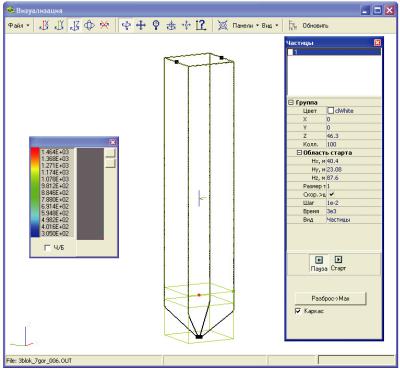The image size is (400, 369).
Task: Click the rotate view tool icon
Action: pos(126,25)
